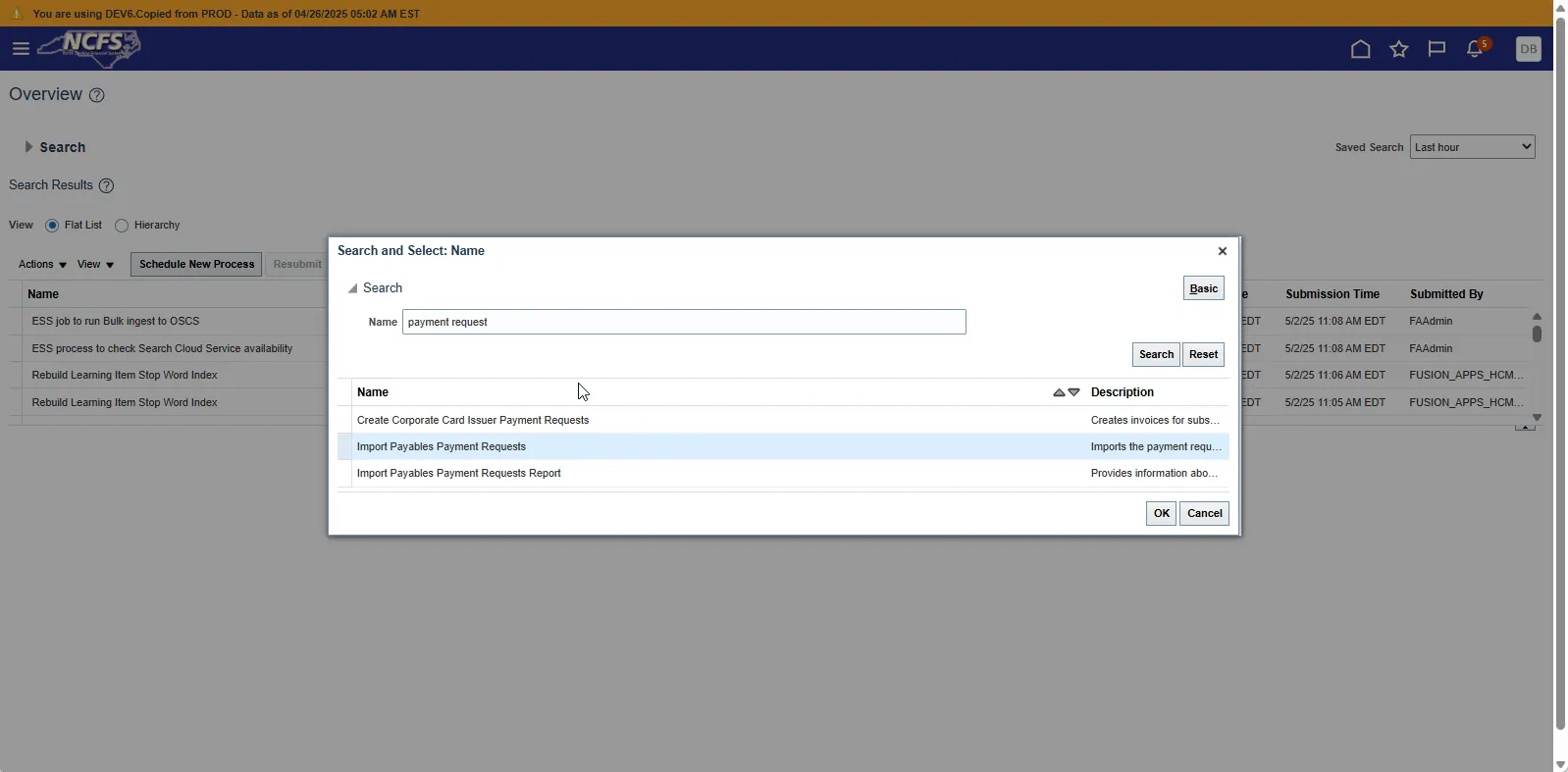Open the hamburger navigator menu
The image size is (1568, 772).
(21, 49)
